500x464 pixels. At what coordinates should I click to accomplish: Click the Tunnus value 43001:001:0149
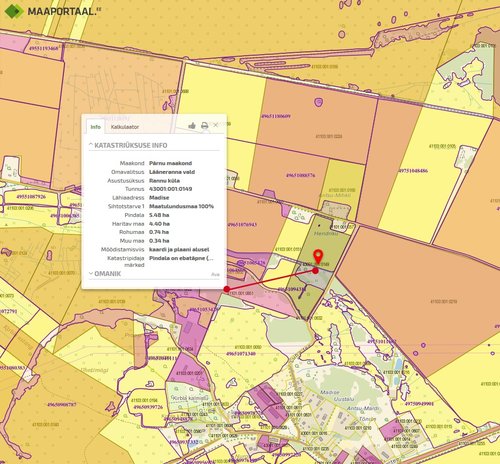tap(170, 189)
